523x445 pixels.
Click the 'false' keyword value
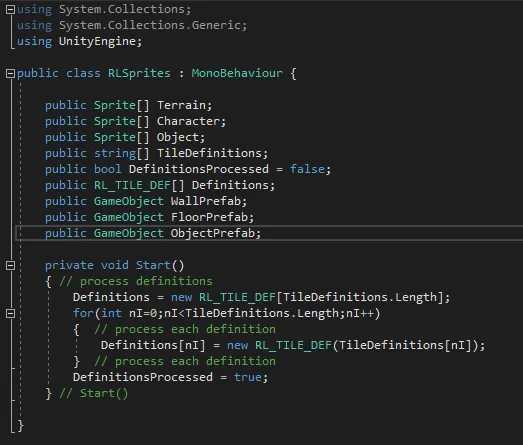coord(308,169)
